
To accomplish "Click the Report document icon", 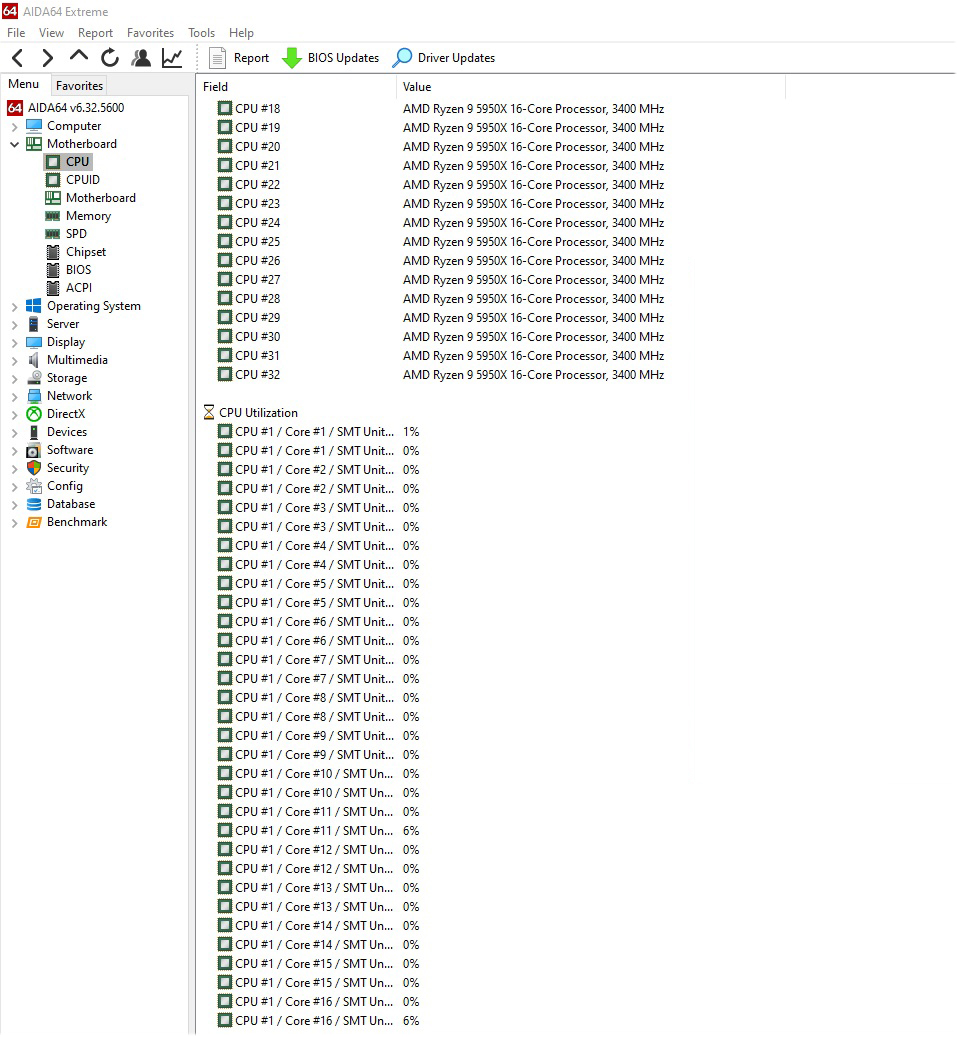I will pos(217,58).
